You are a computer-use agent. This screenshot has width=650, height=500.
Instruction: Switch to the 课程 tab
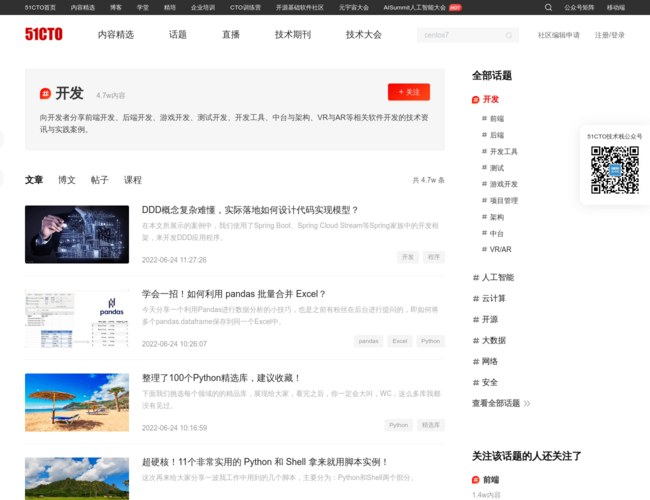click(x=133, y=180)
